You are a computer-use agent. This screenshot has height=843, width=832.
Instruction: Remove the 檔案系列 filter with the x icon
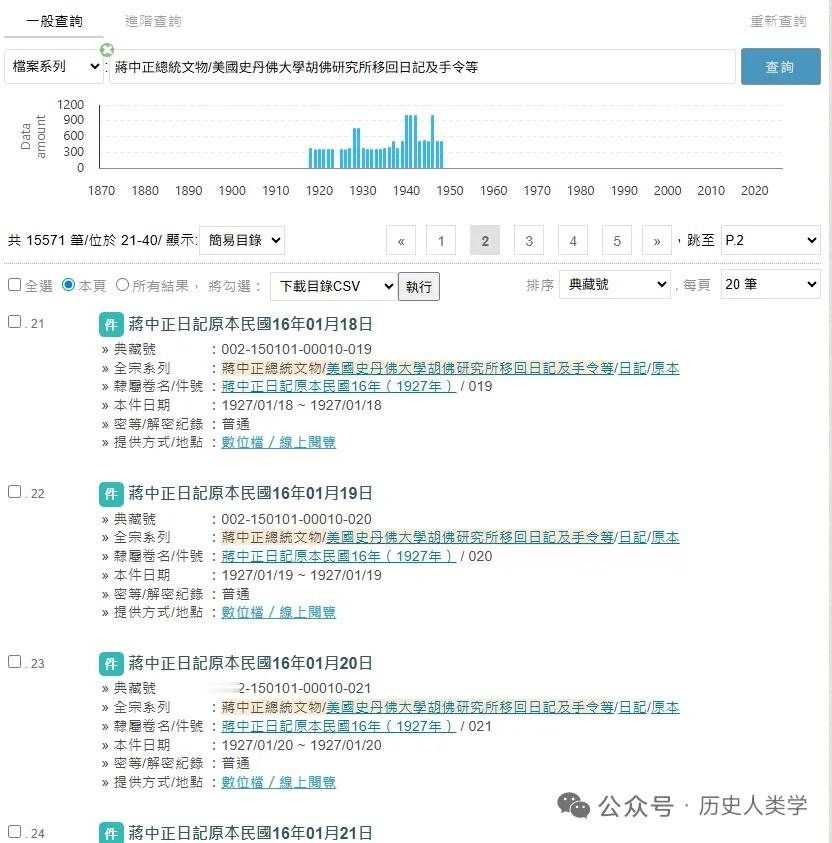coord(106,48)
